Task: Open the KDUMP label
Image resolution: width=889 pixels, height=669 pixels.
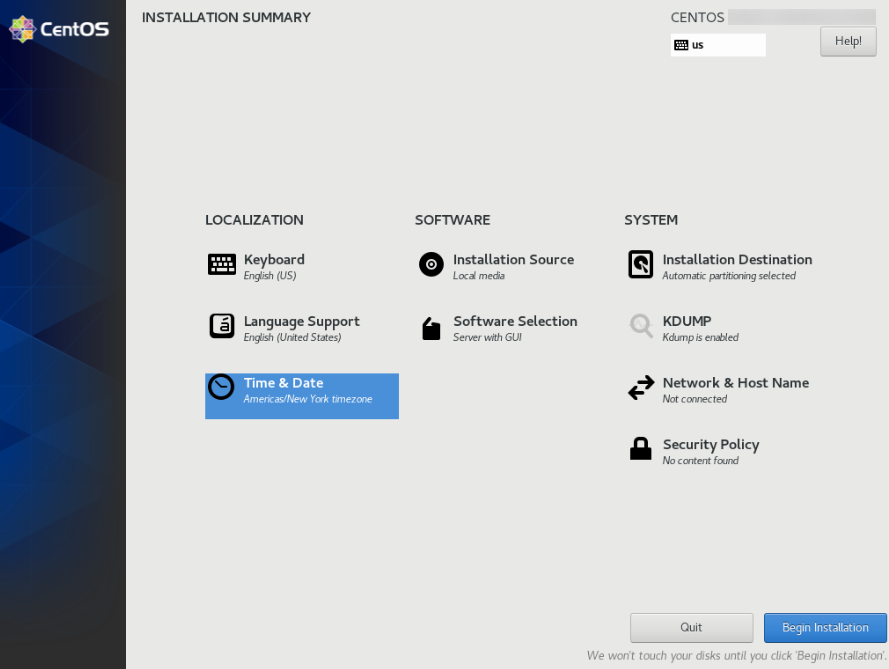Action: tap(687, 321)
